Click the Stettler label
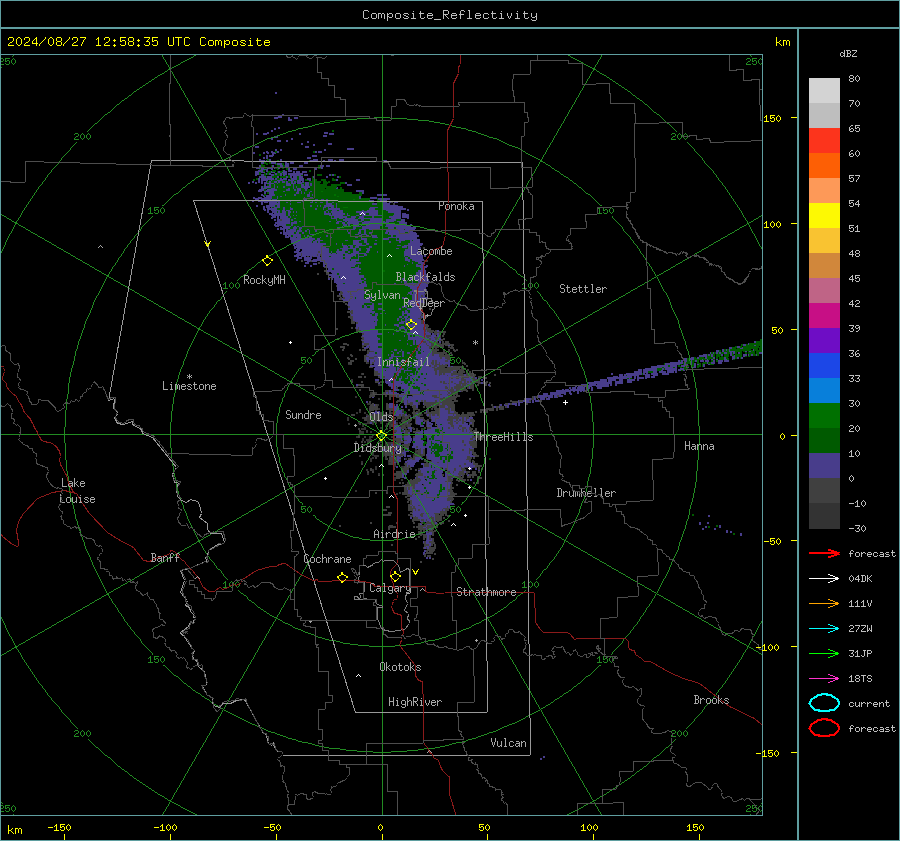 [583, 289]
